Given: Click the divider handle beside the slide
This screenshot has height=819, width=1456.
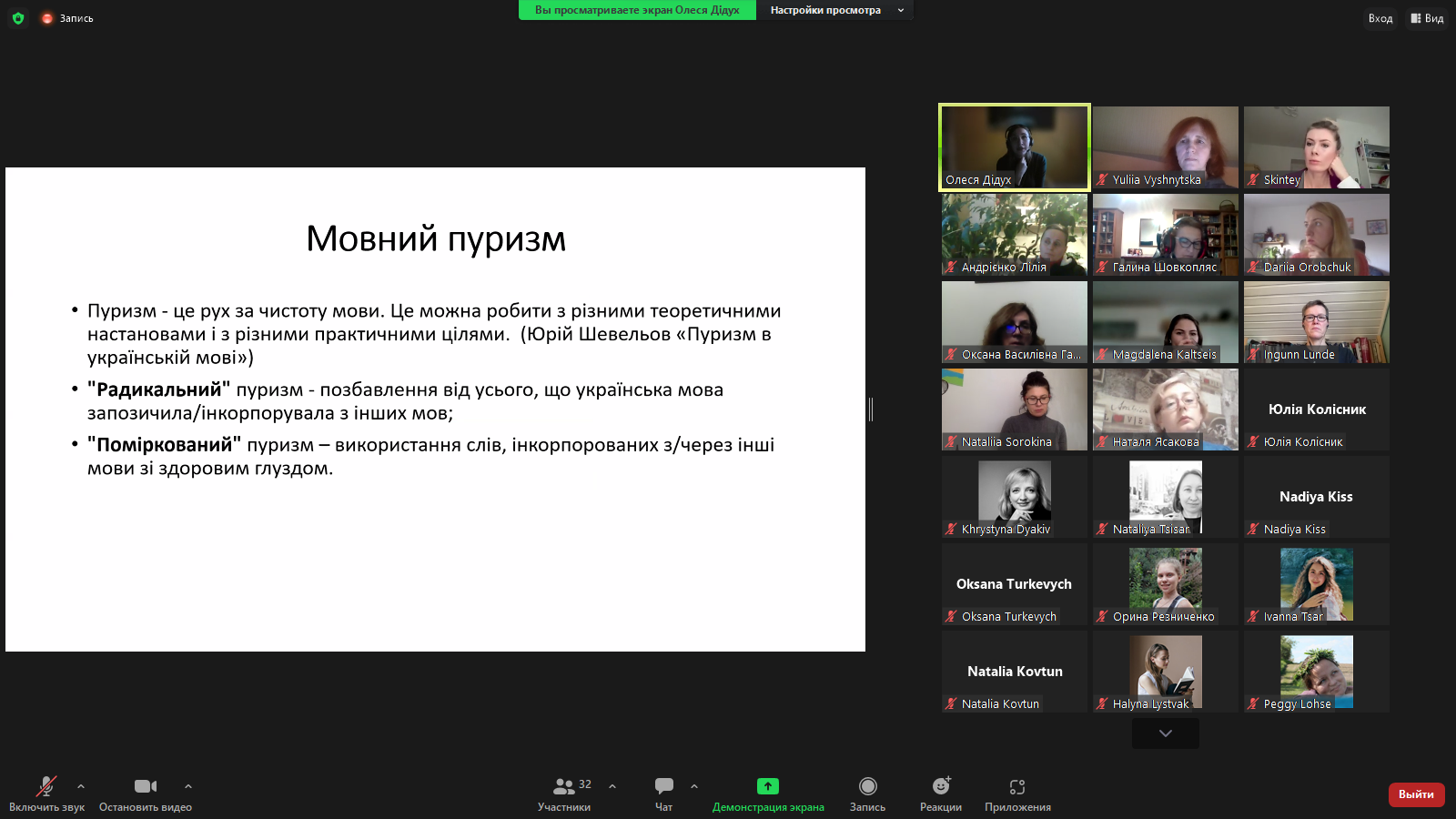Looking at the screenshot, I should (871, 409).
